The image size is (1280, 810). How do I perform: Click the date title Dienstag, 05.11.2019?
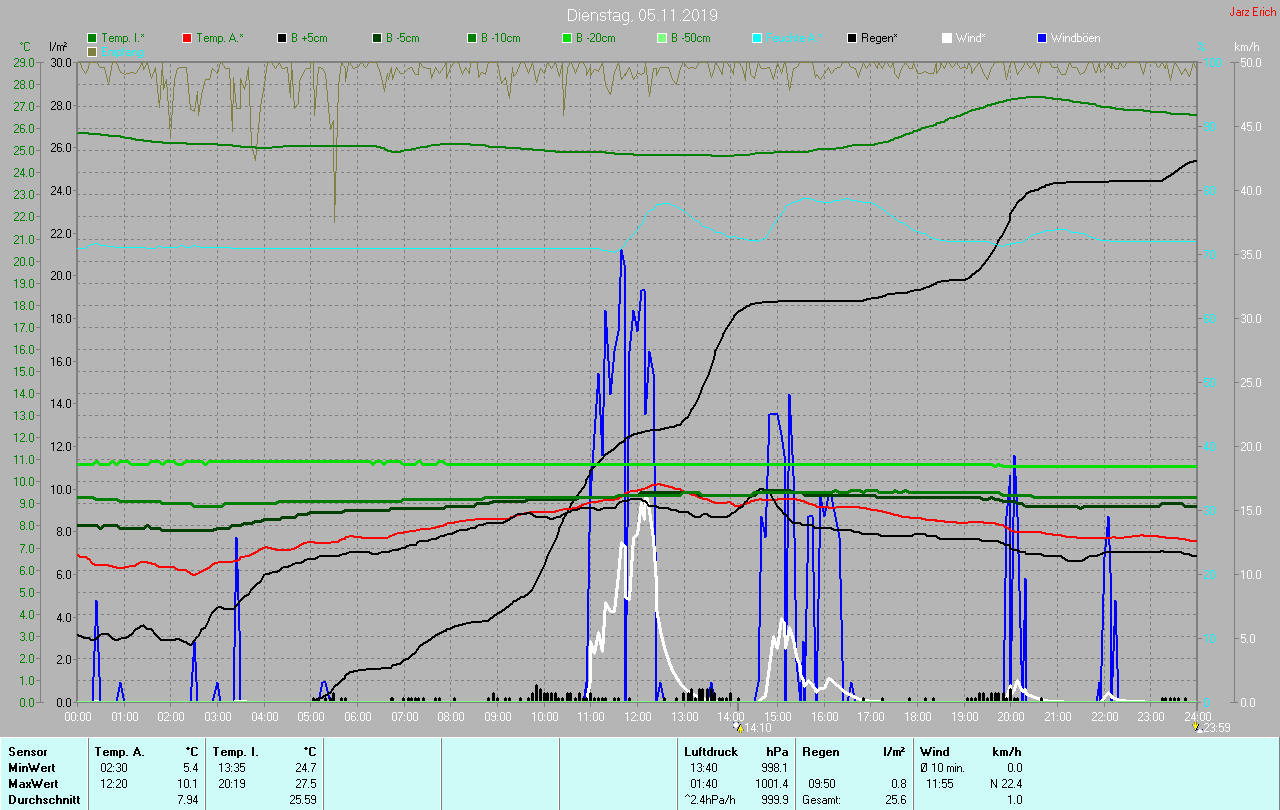coord(641,15)
